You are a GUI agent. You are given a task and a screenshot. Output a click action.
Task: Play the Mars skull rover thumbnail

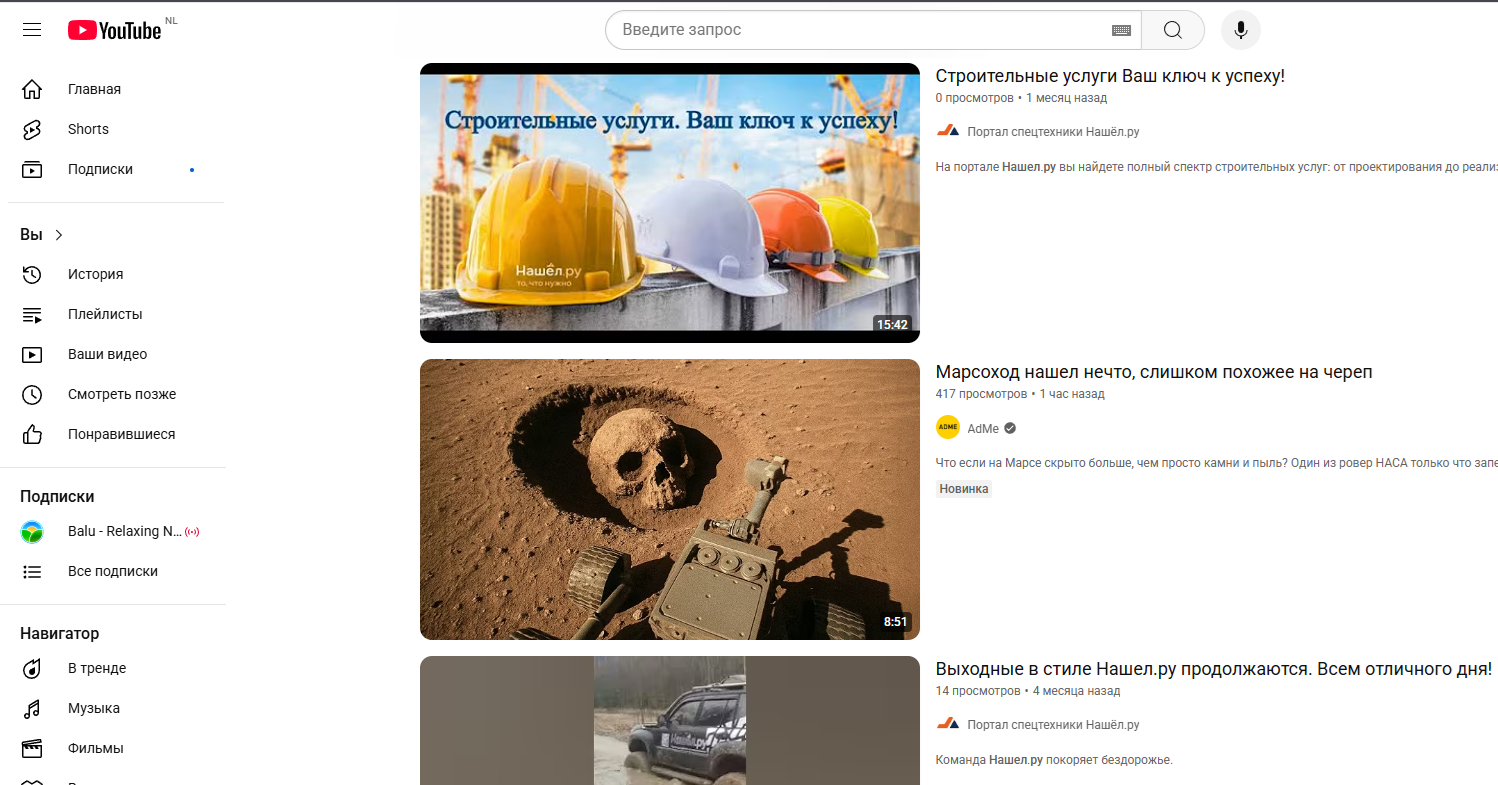[670, 499]
